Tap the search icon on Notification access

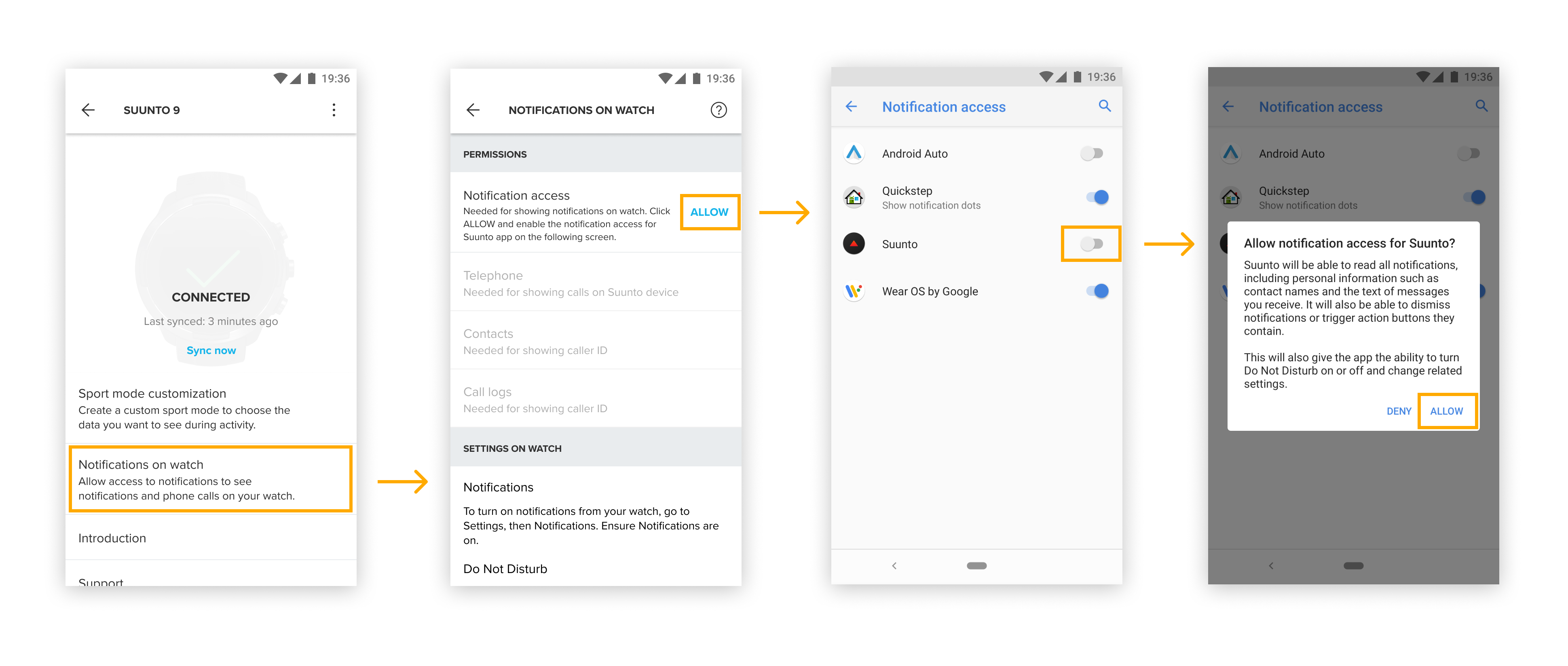(x=1108, y=107)
